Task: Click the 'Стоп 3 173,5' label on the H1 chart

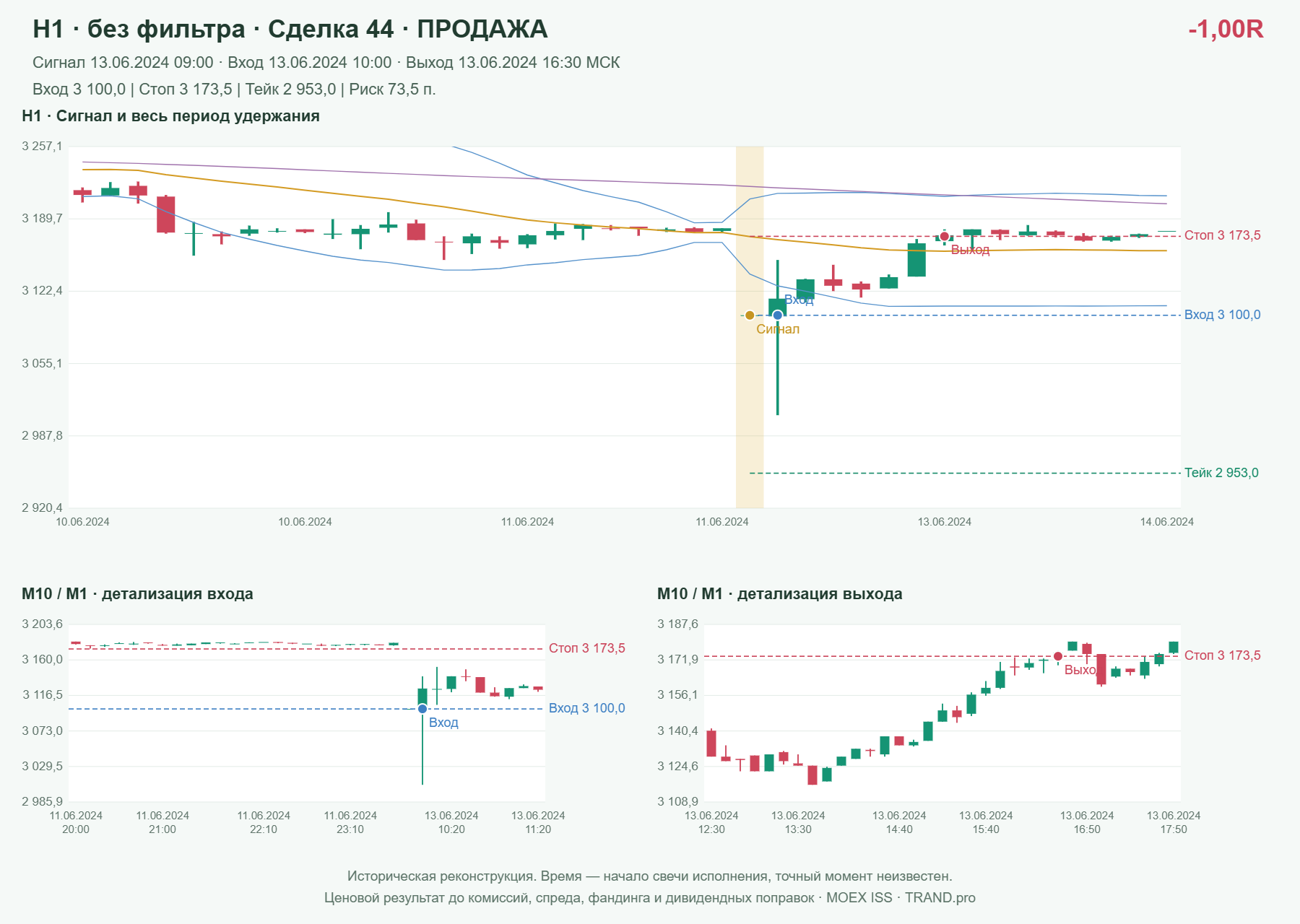Action: (1223, 235)
